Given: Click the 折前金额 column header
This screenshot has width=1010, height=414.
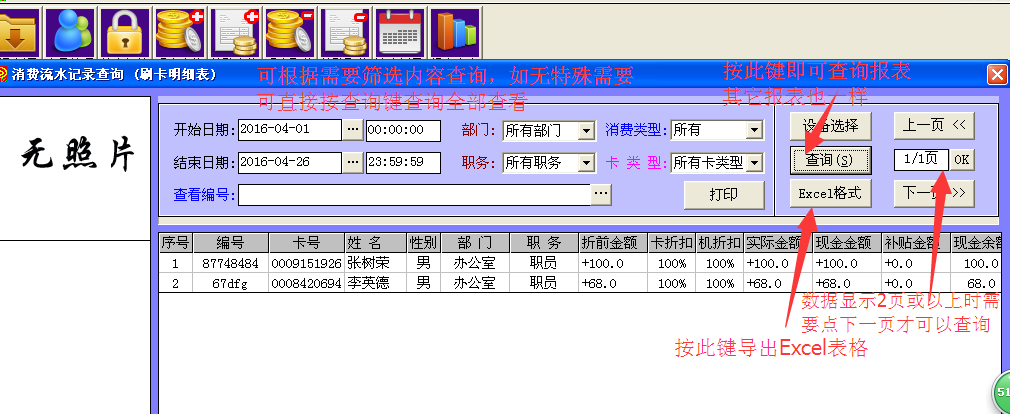Looking at the screenshot, I should 613,243.
